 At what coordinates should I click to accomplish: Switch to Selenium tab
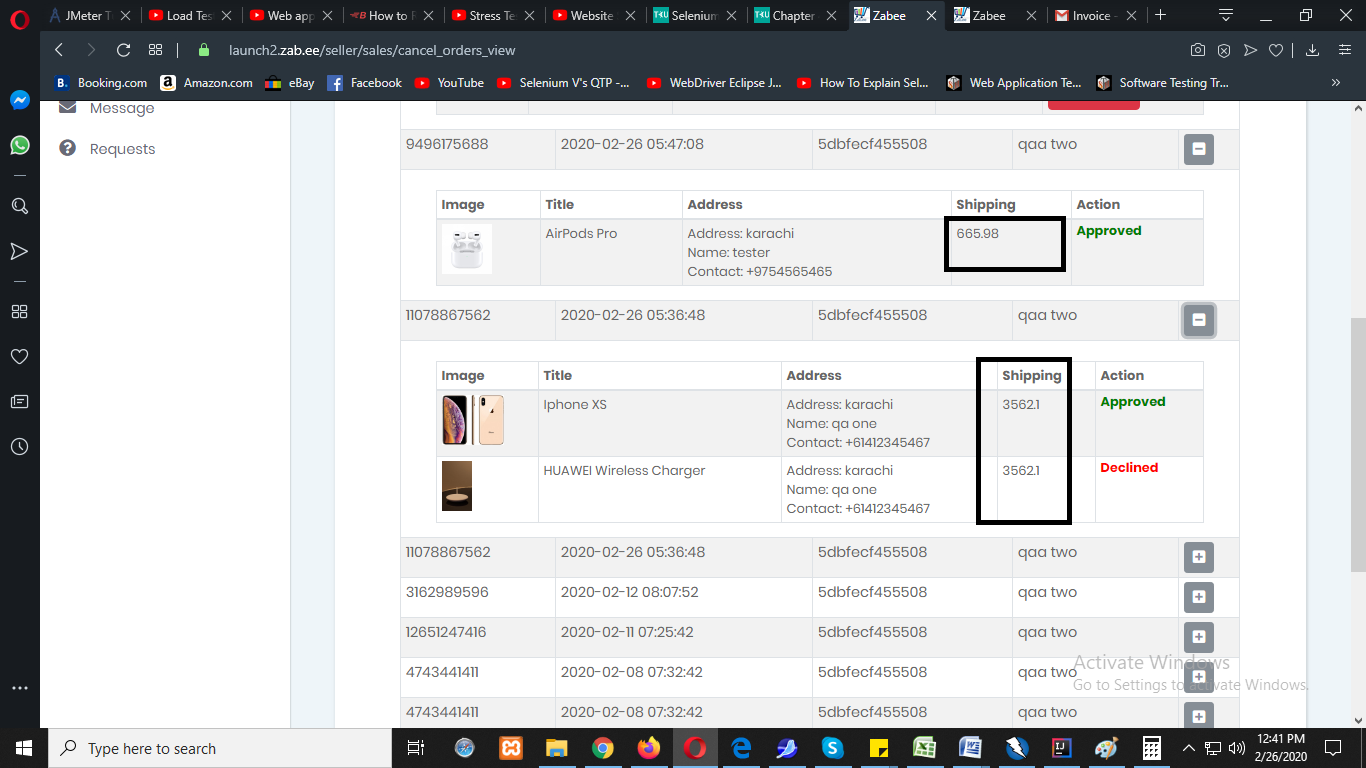696,15
